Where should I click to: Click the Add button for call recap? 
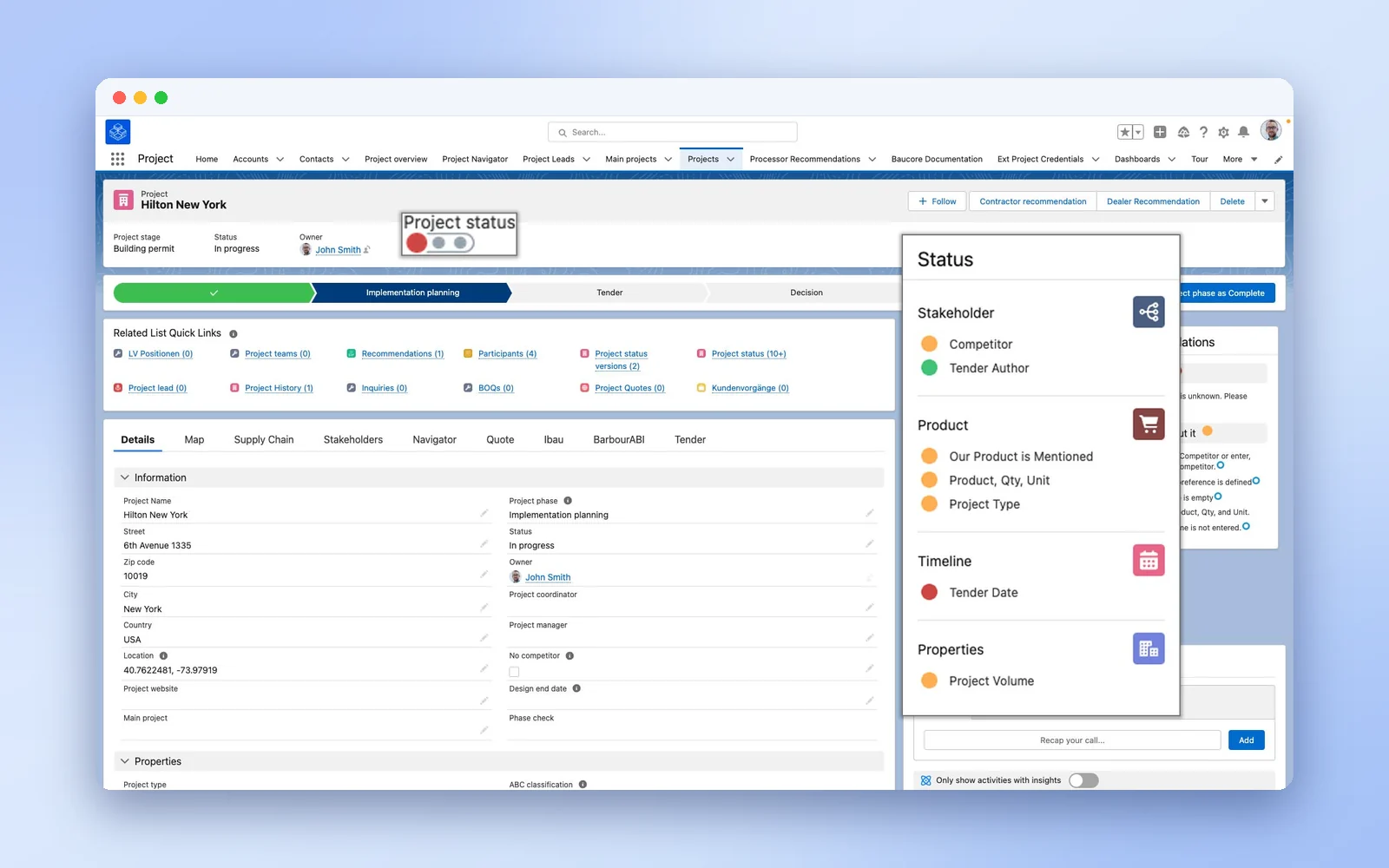tap(1247, 740)
